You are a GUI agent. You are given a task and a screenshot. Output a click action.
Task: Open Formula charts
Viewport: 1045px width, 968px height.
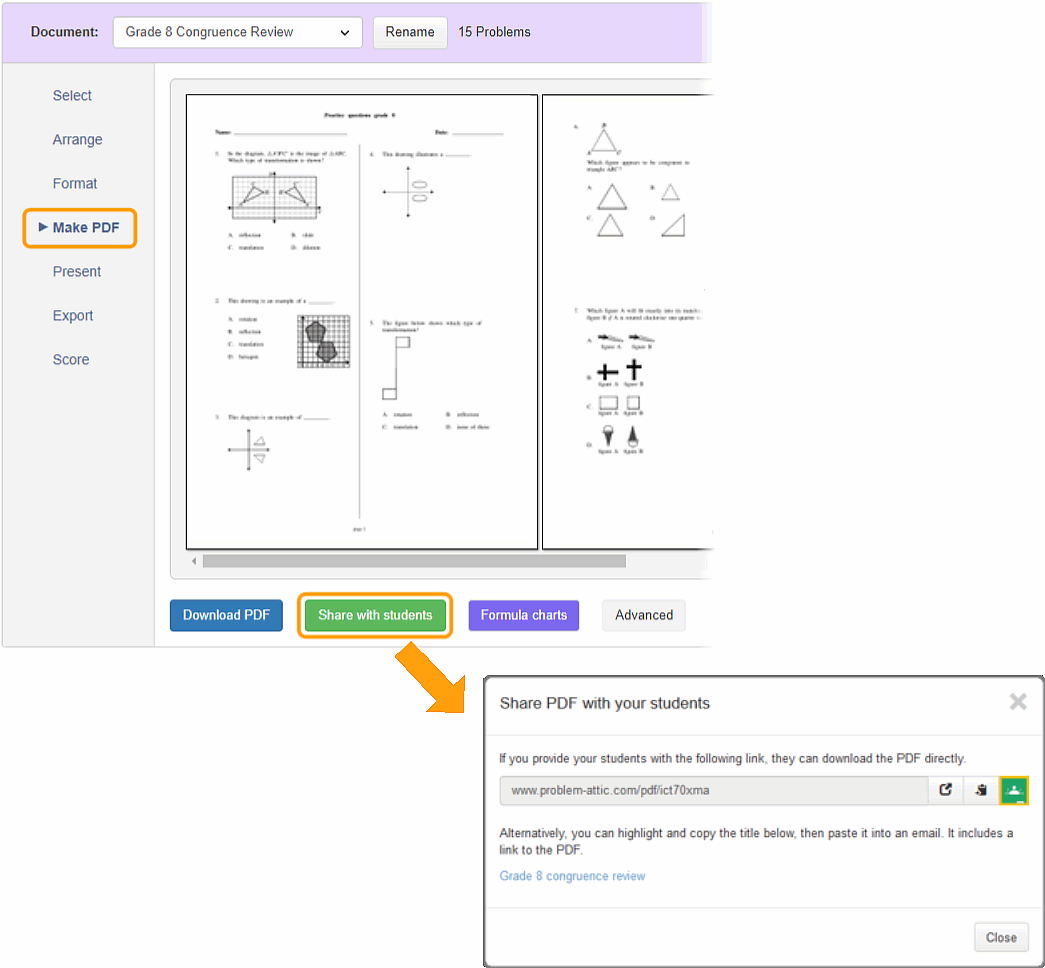pyautogui.click(x=523, y=615)
